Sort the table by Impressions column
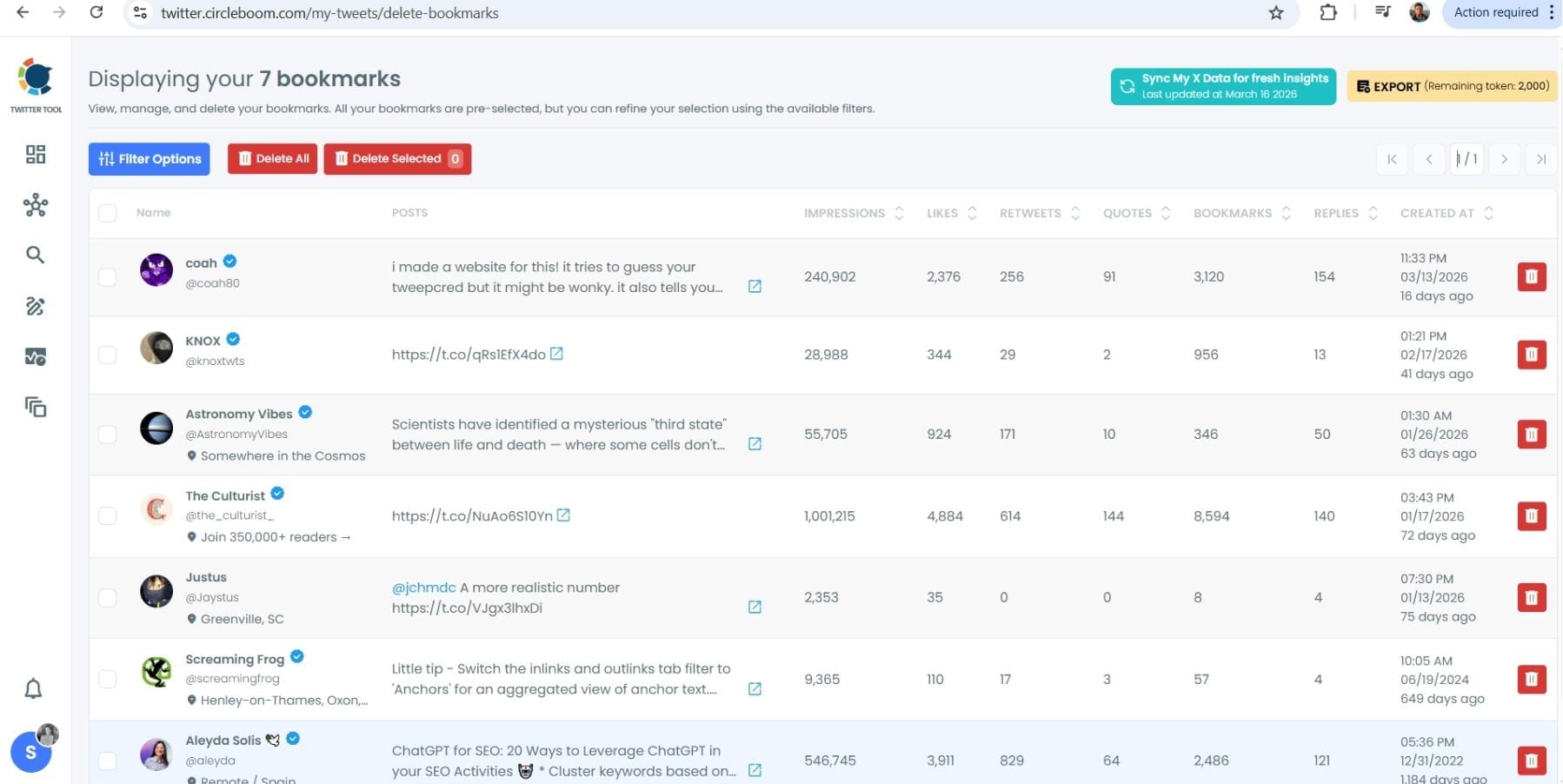Viewport: 1563px width, 784px height. [x=899, y=213]
